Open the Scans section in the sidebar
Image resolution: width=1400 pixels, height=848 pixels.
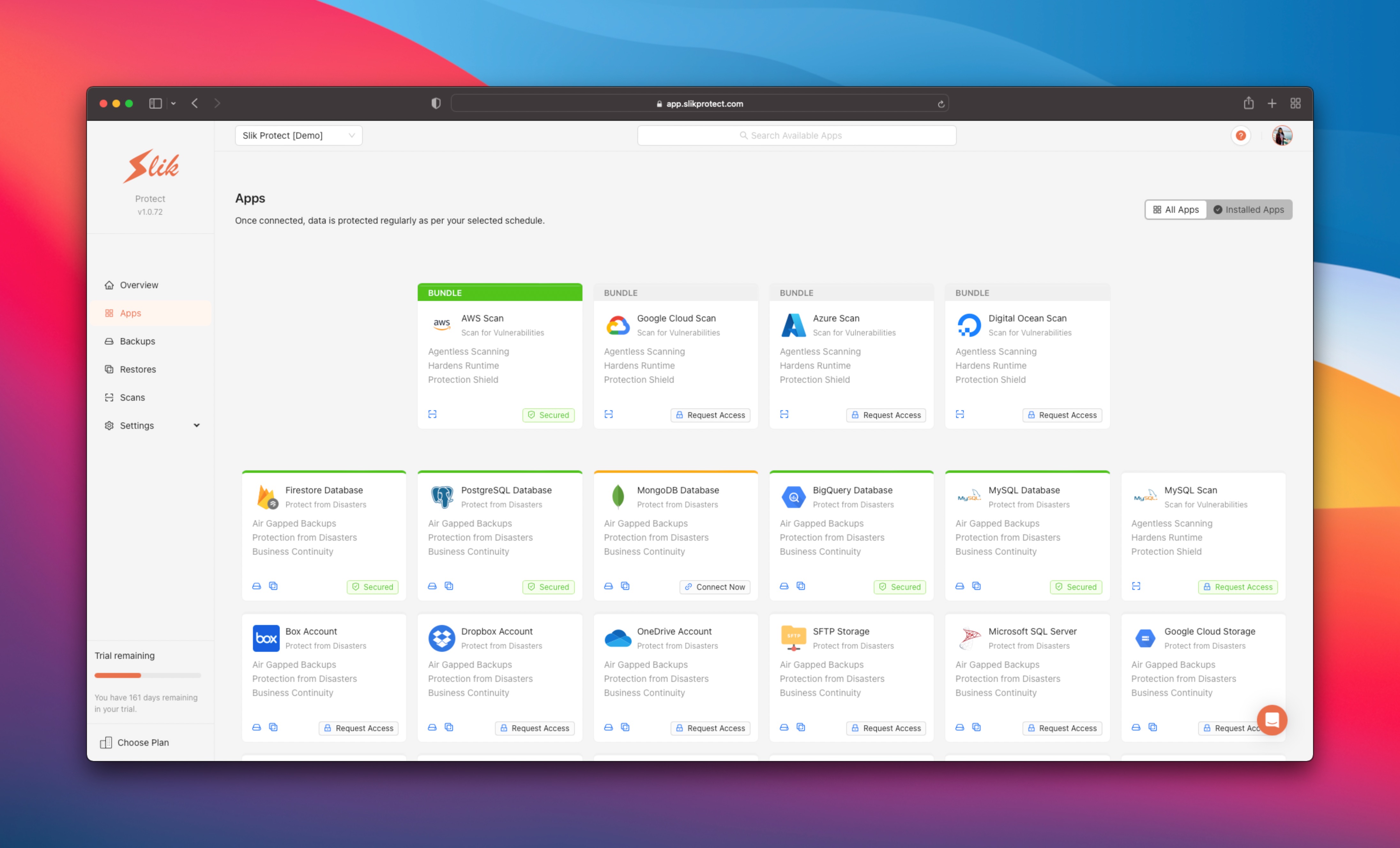coord(132,397)
